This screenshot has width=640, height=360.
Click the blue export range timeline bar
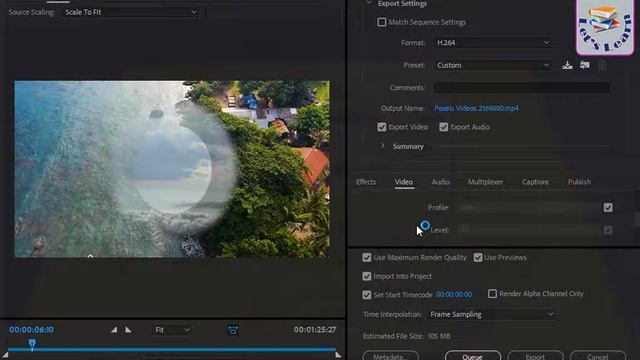tap(171, 349)
